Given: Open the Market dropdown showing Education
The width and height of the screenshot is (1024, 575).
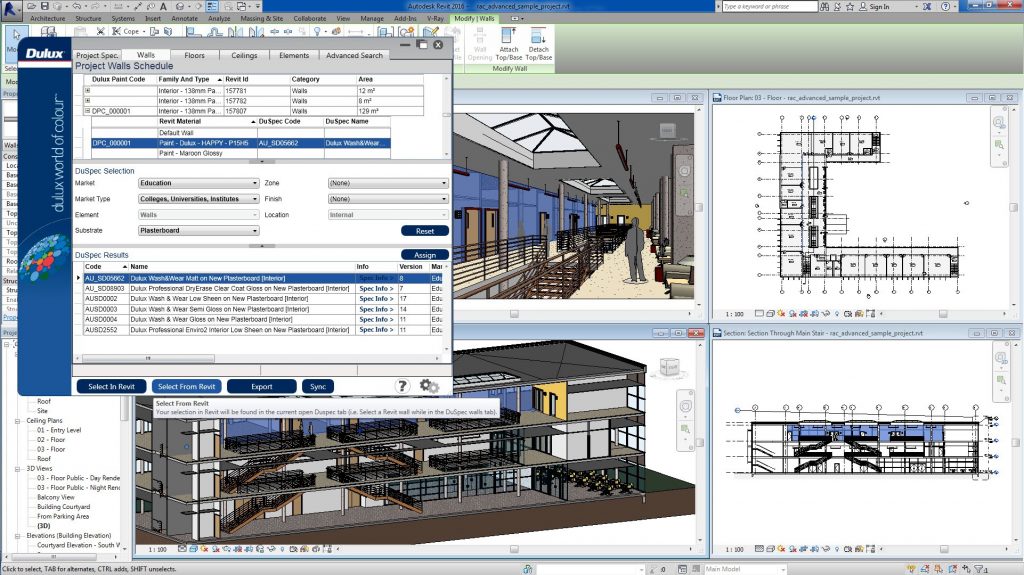Looking at the screenshot, I should [197, 184].
